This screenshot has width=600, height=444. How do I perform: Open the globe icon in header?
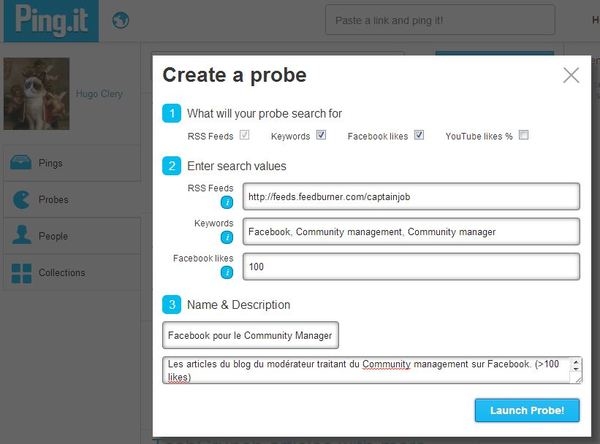tap(121, 20)
